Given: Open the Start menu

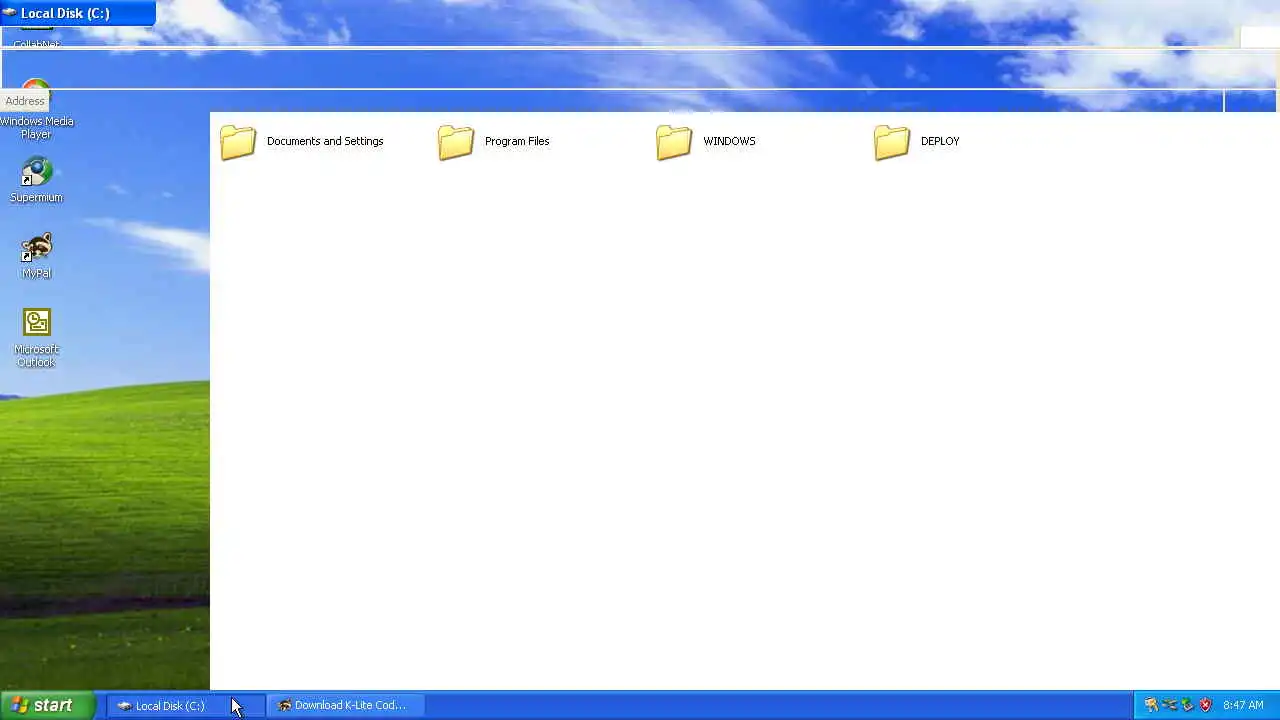Looking at the screenshot, I should tap(47, 705).
